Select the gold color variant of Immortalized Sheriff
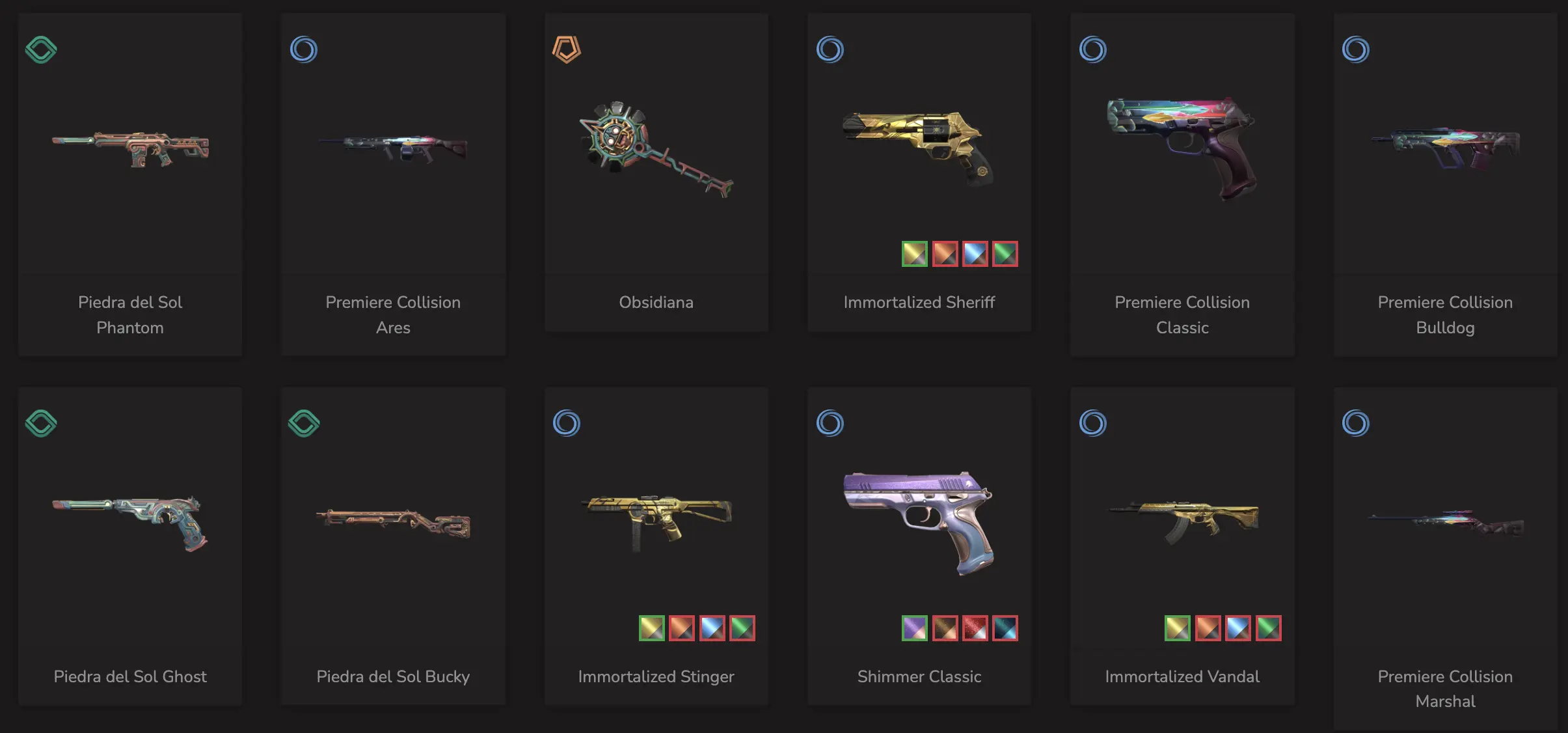Image resolution: width=1568 pixels, height=733 pixels. pyautogui.click(x=915, y=254)
